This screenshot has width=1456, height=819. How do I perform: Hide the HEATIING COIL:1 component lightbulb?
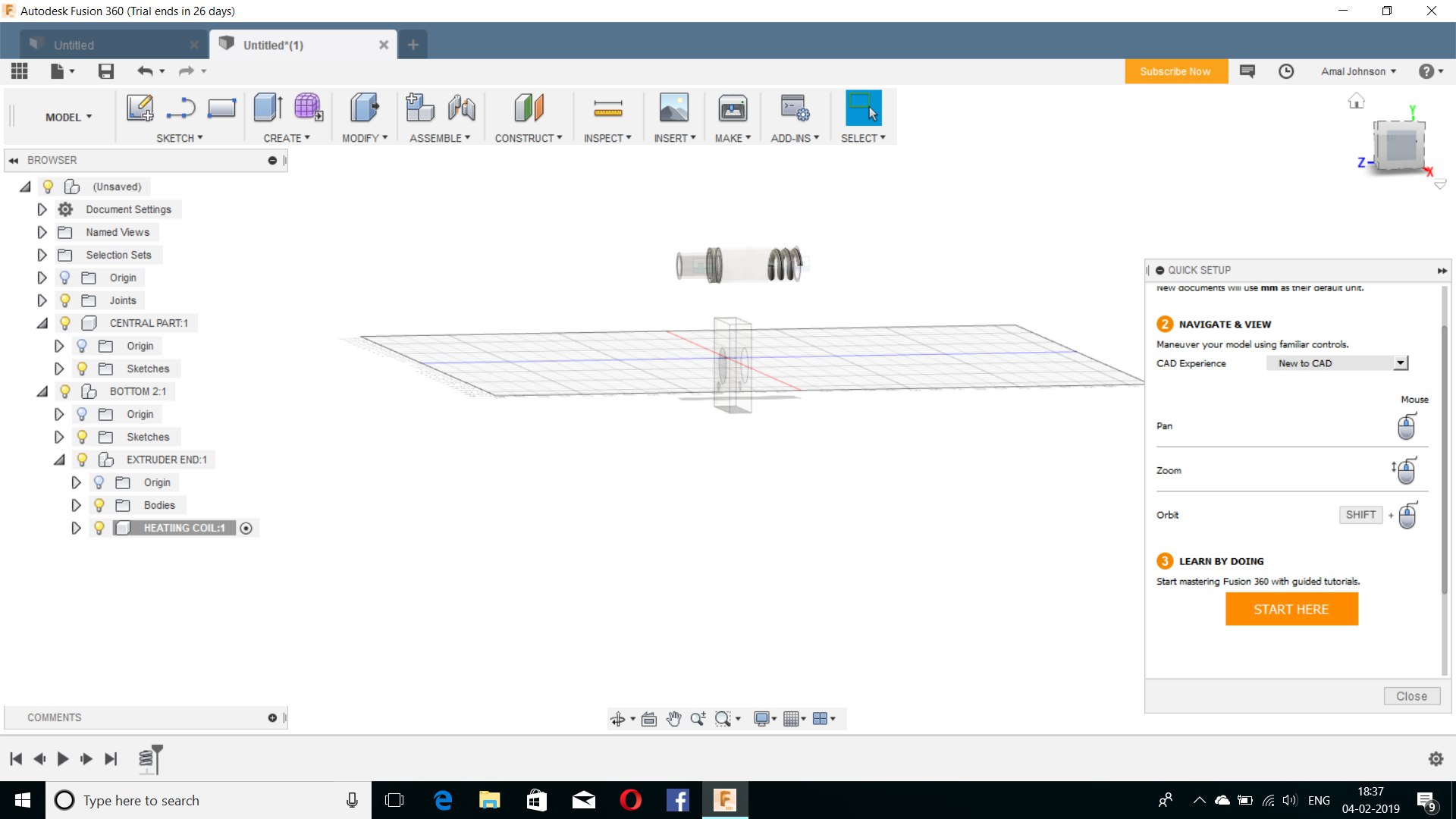click(99, 528)
